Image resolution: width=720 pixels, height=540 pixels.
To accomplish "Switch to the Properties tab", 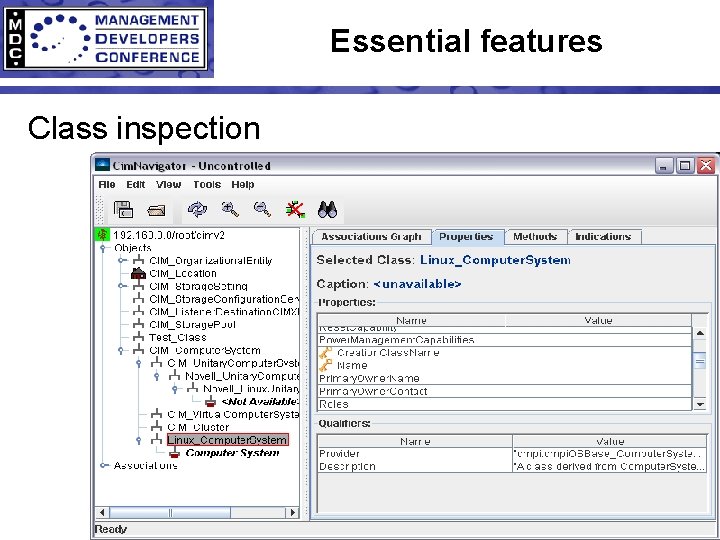I will tap(467, 237).
